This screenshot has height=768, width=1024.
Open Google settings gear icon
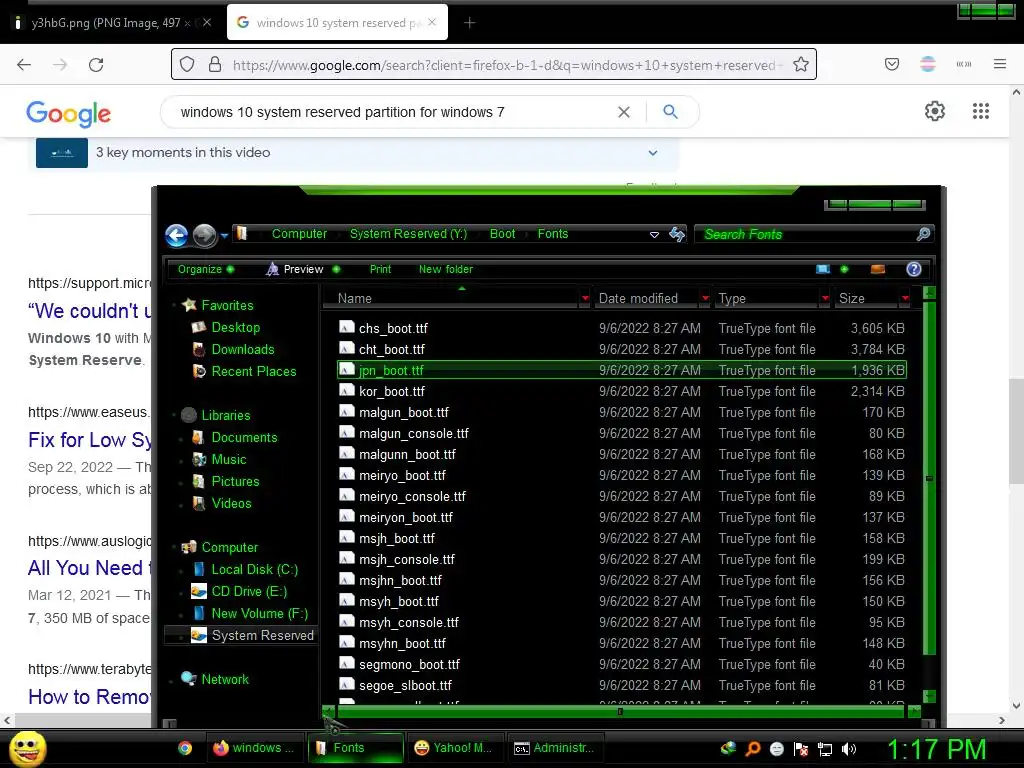click(x=935, y=111)
